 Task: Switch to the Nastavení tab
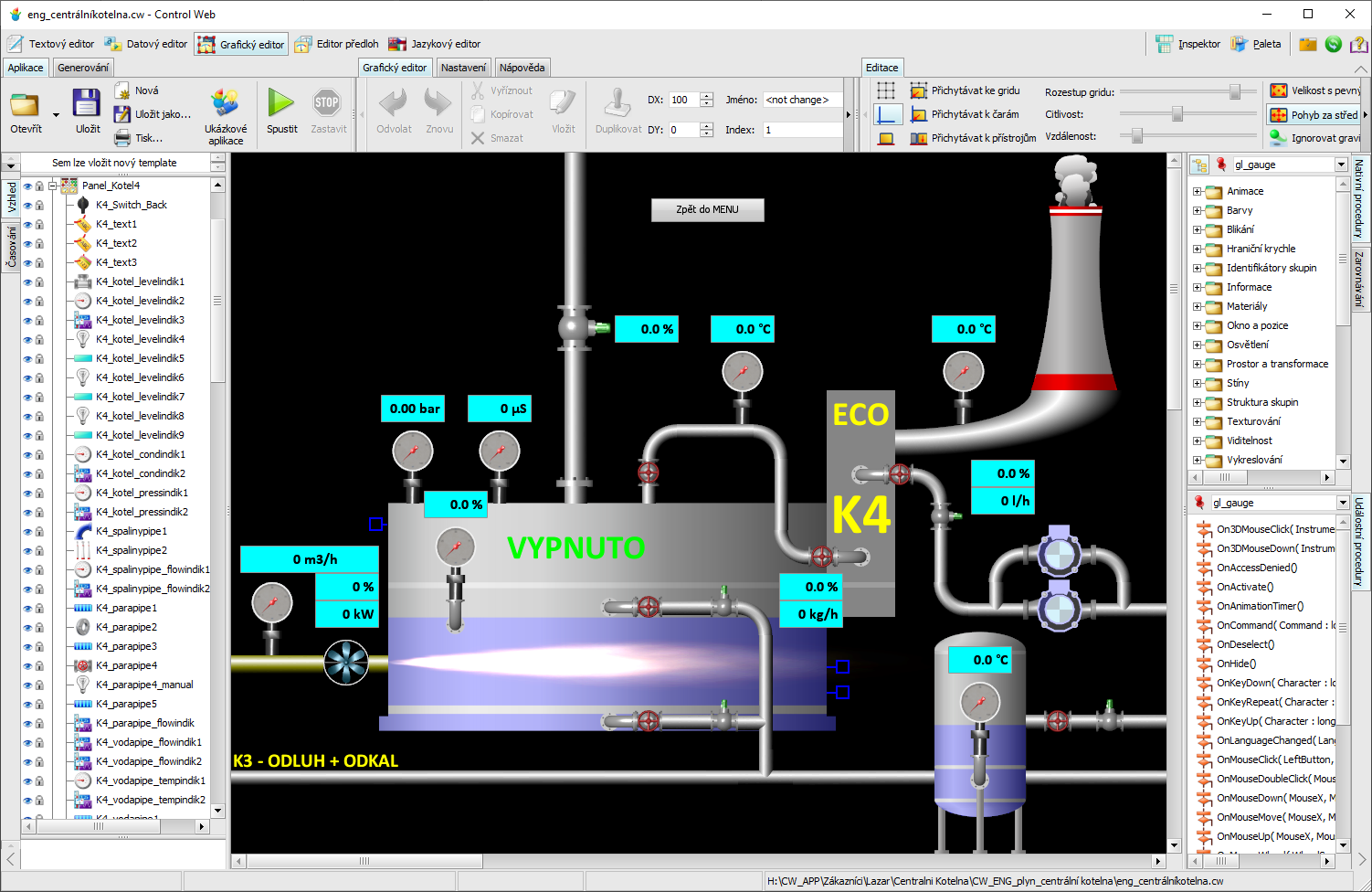coord(463,68)
